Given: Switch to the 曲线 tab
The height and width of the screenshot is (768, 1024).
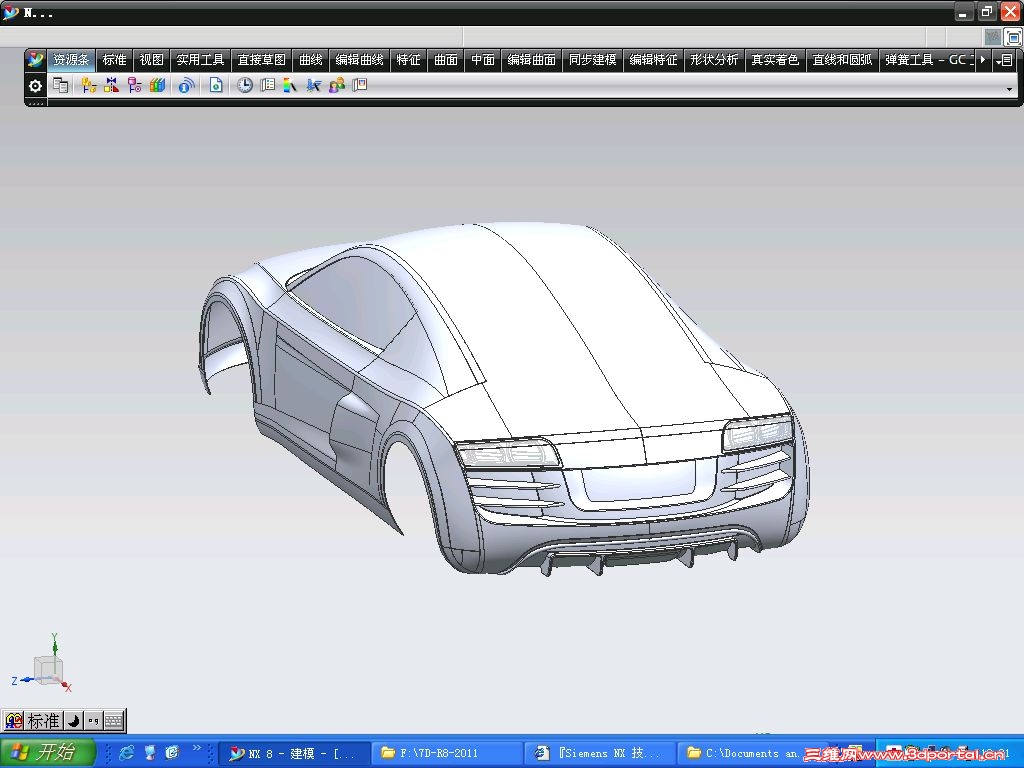Looking at the screenshot, I should tap(311, 60).
